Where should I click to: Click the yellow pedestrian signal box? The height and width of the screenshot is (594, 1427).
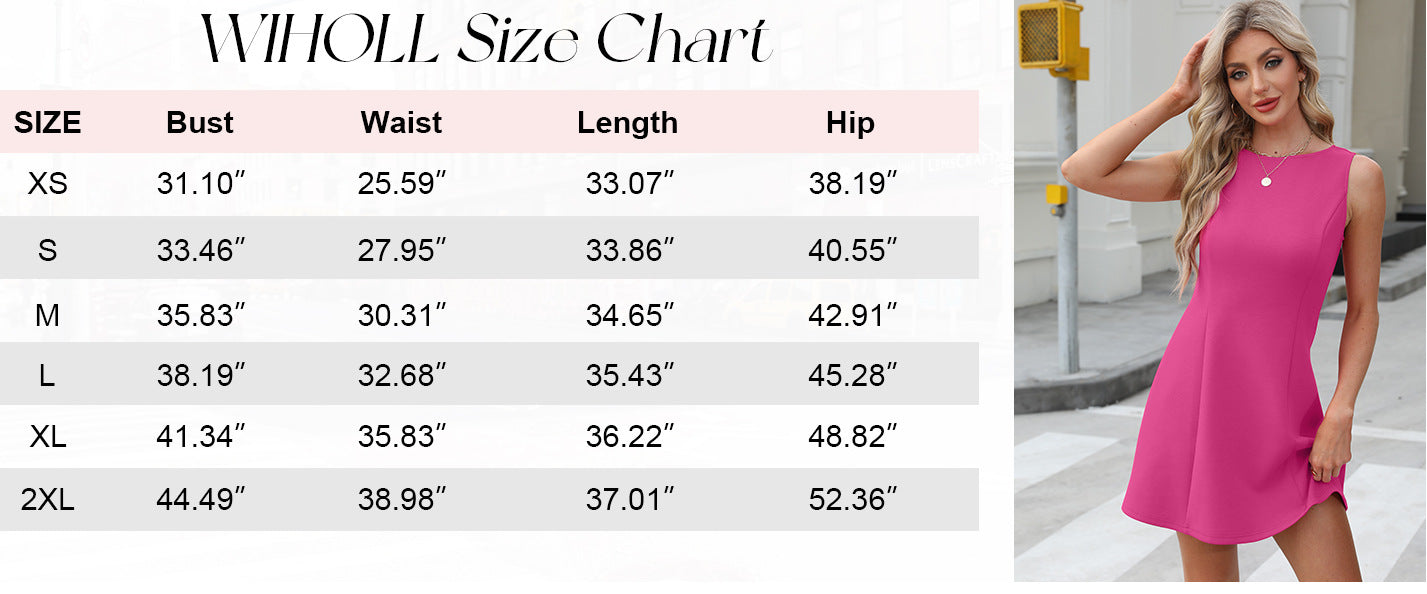[x=1052, y=36]
